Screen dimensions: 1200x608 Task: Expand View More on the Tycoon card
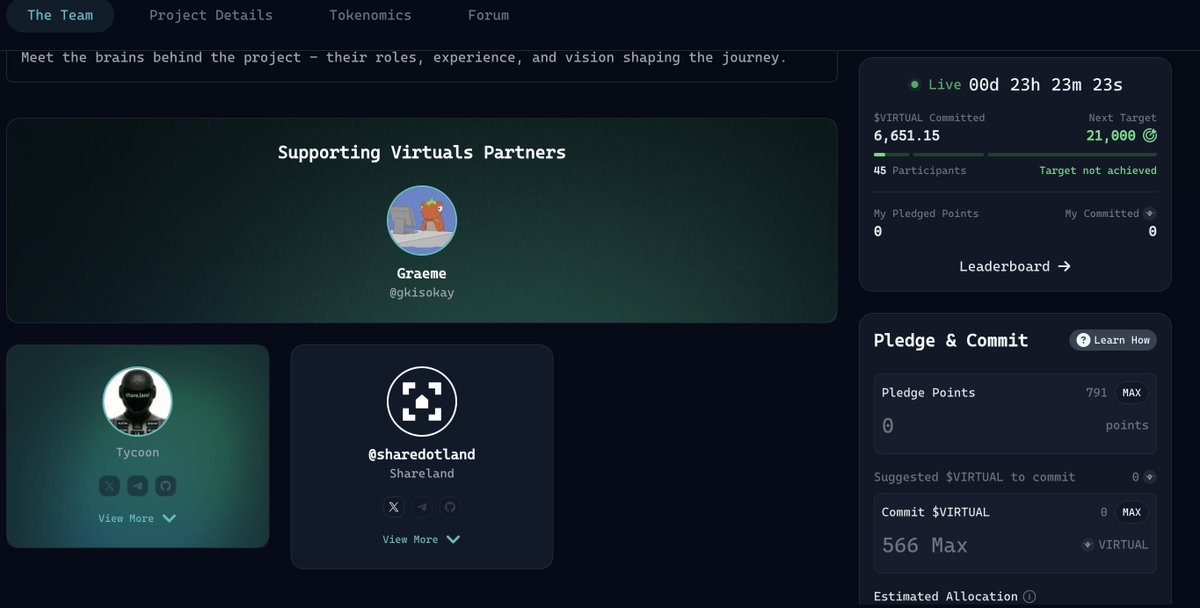point(137,518)
